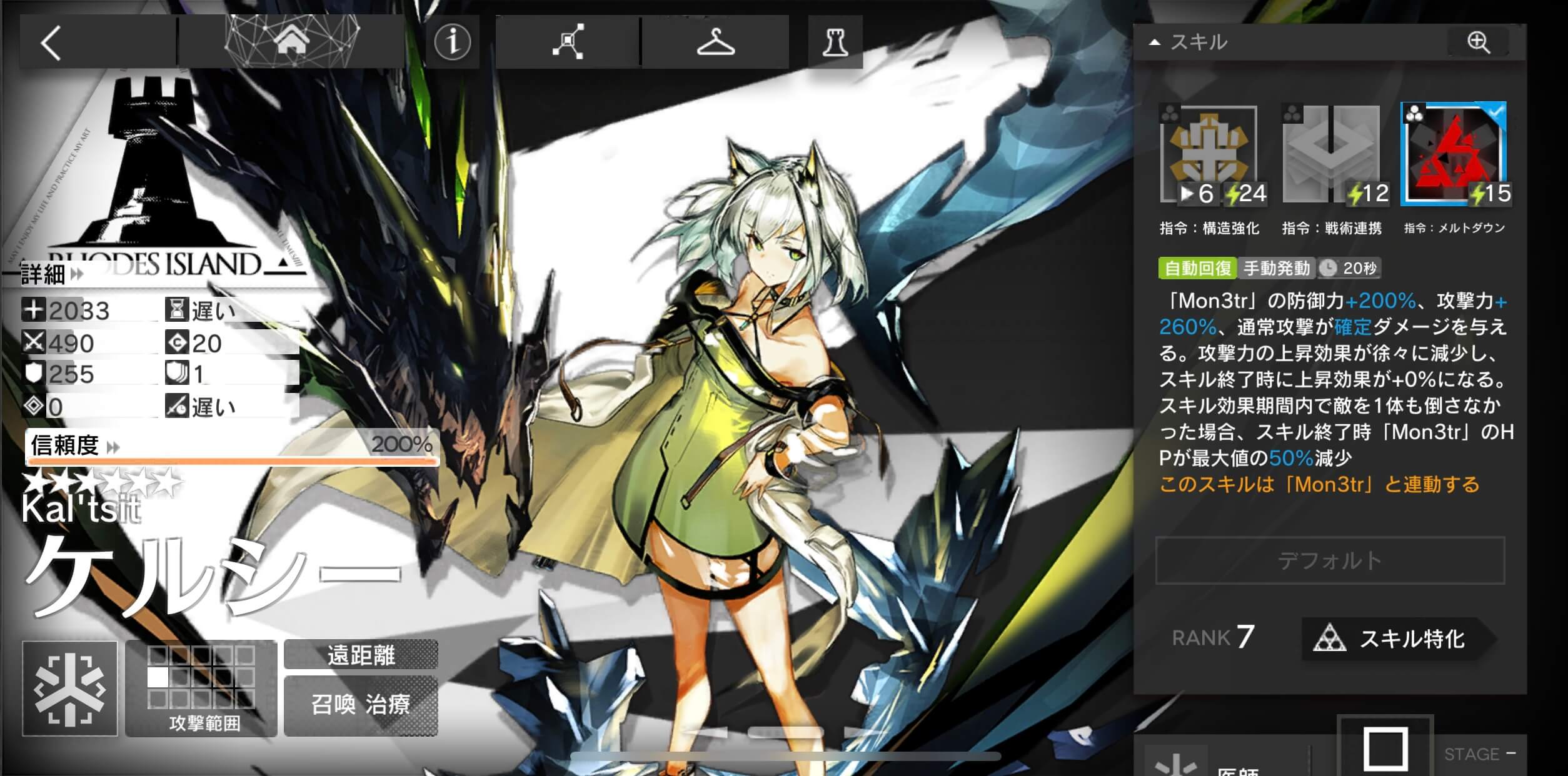View the 攻撃範囲 attack range grid
The width and height of the screenshot is (1568, 776).
(x=201, y=689)
